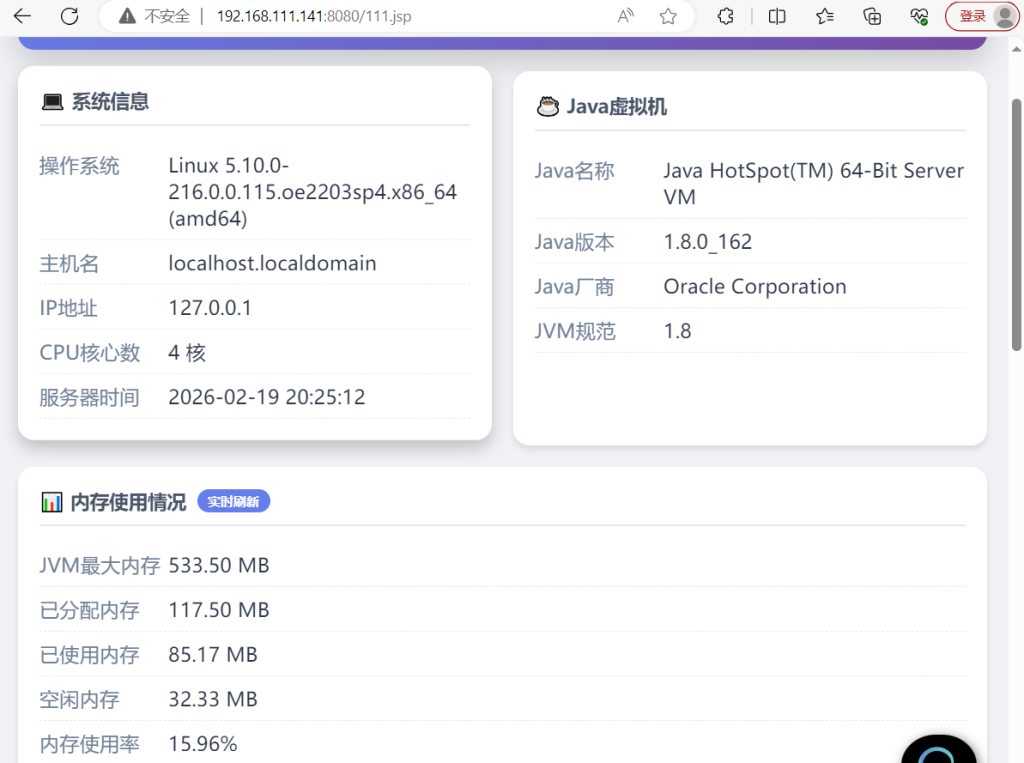The width and height of the screenshot is (1024, 763).
Task: Click the localhost.localdomain hostname value
Action: pos(272,264)
